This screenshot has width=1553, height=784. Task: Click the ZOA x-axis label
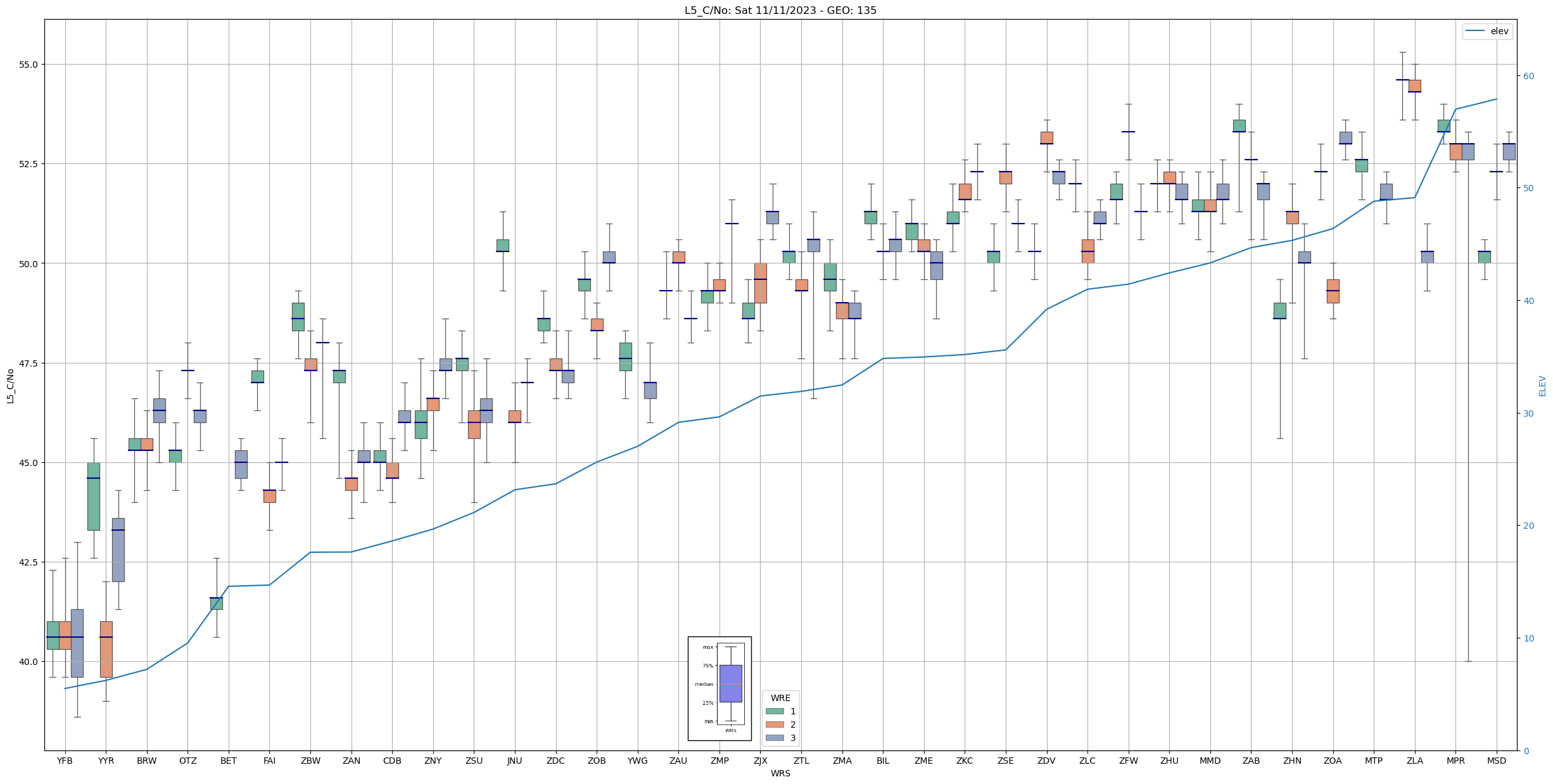pyautogui.click(x=1333, y=761)
